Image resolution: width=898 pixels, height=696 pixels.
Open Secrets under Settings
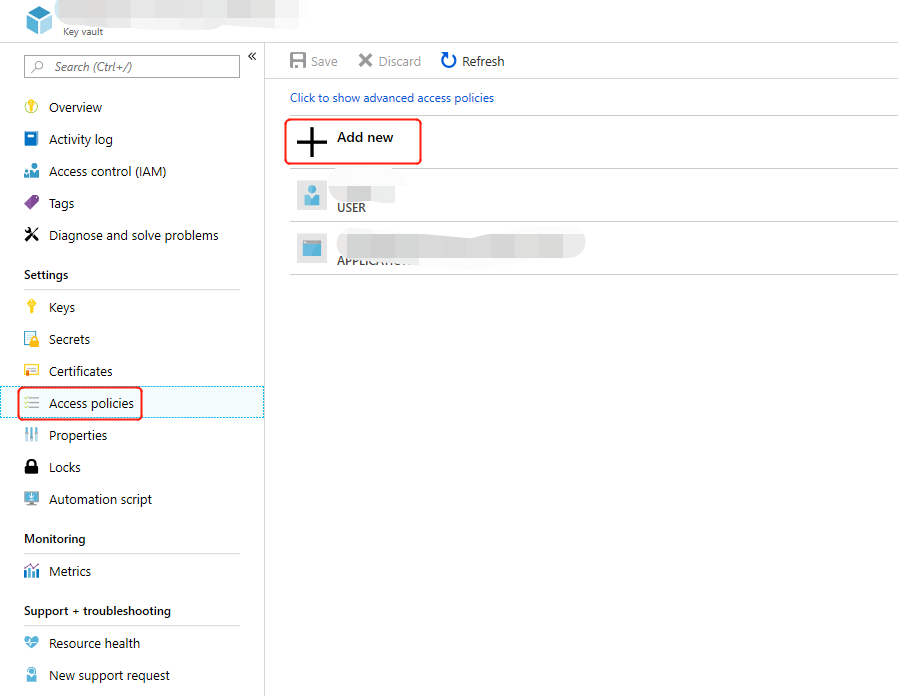click(69, 339)
